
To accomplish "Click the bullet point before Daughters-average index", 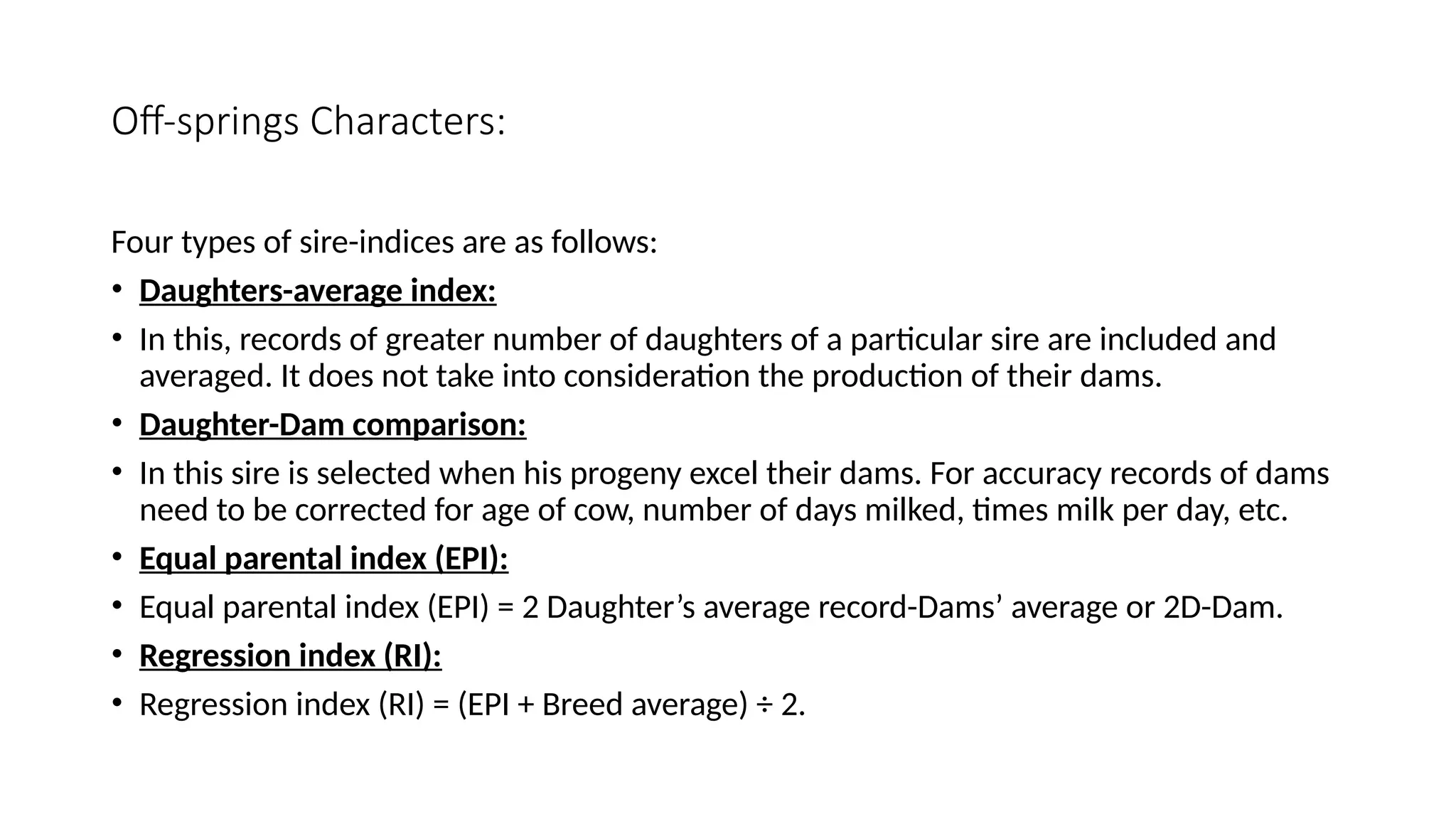I will point(117,289).
